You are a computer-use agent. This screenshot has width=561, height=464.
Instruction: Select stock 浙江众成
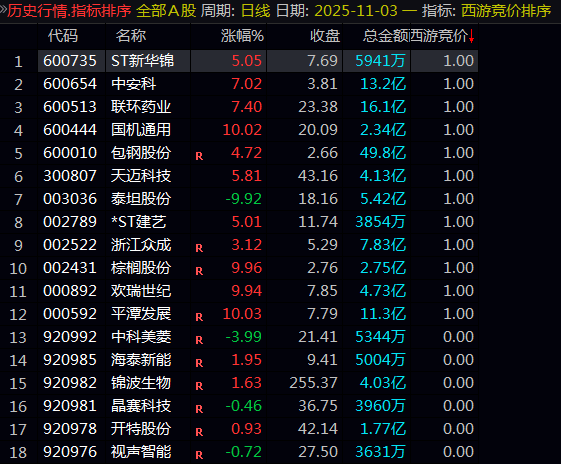click(141, 245)
